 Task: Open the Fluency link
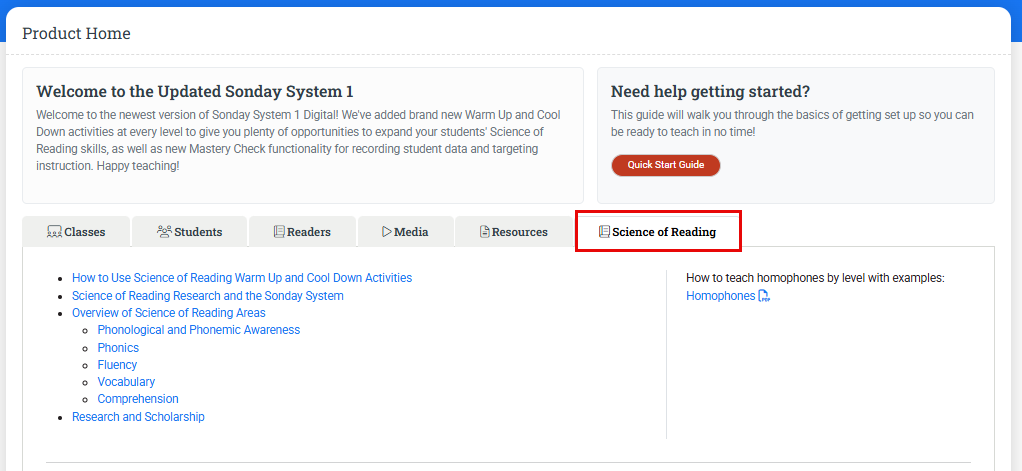tap(117, 365)
